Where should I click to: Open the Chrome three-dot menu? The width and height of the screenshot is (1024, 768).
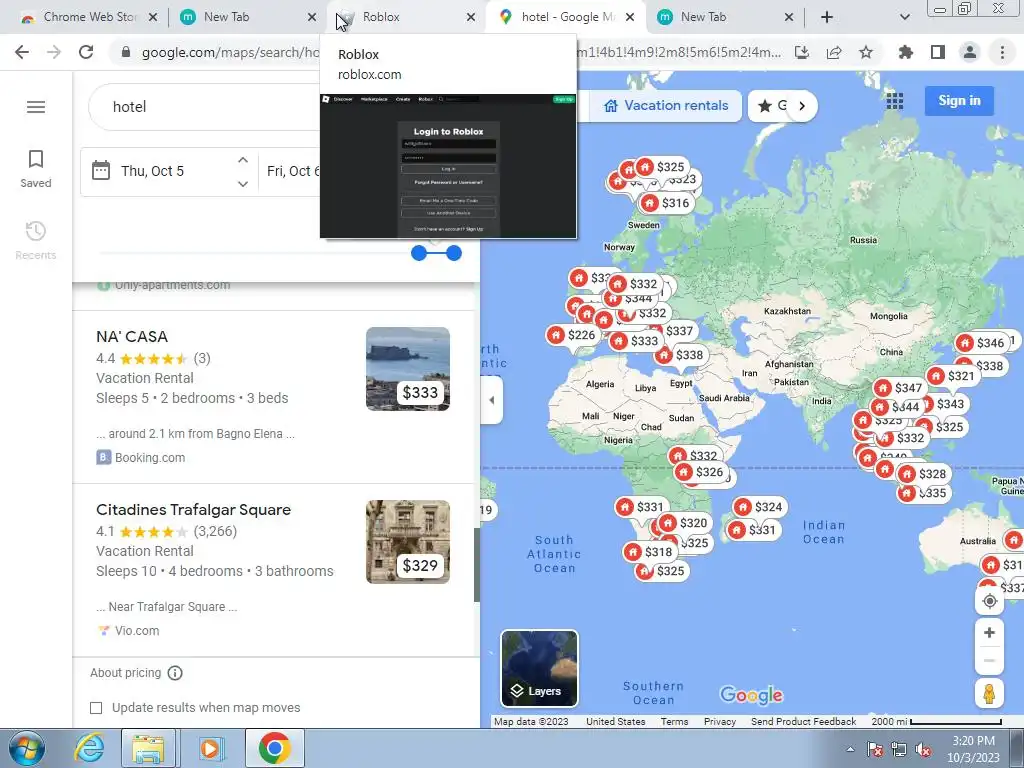[1002, 52]
